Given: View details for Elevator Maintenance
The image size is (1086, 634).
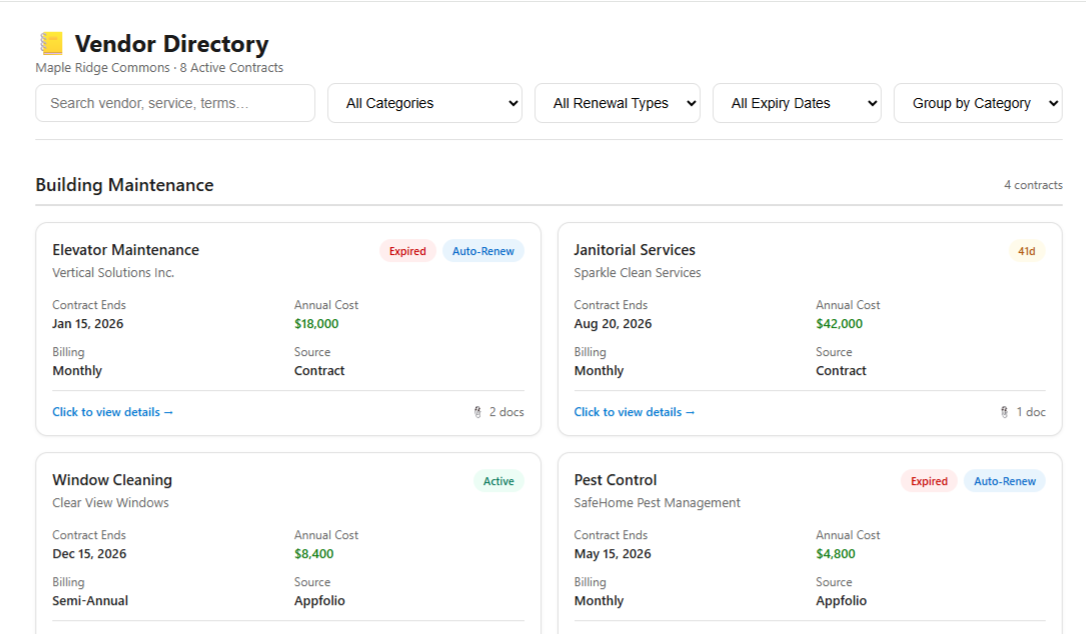Looking at the screenshot, I should (112, 412).
